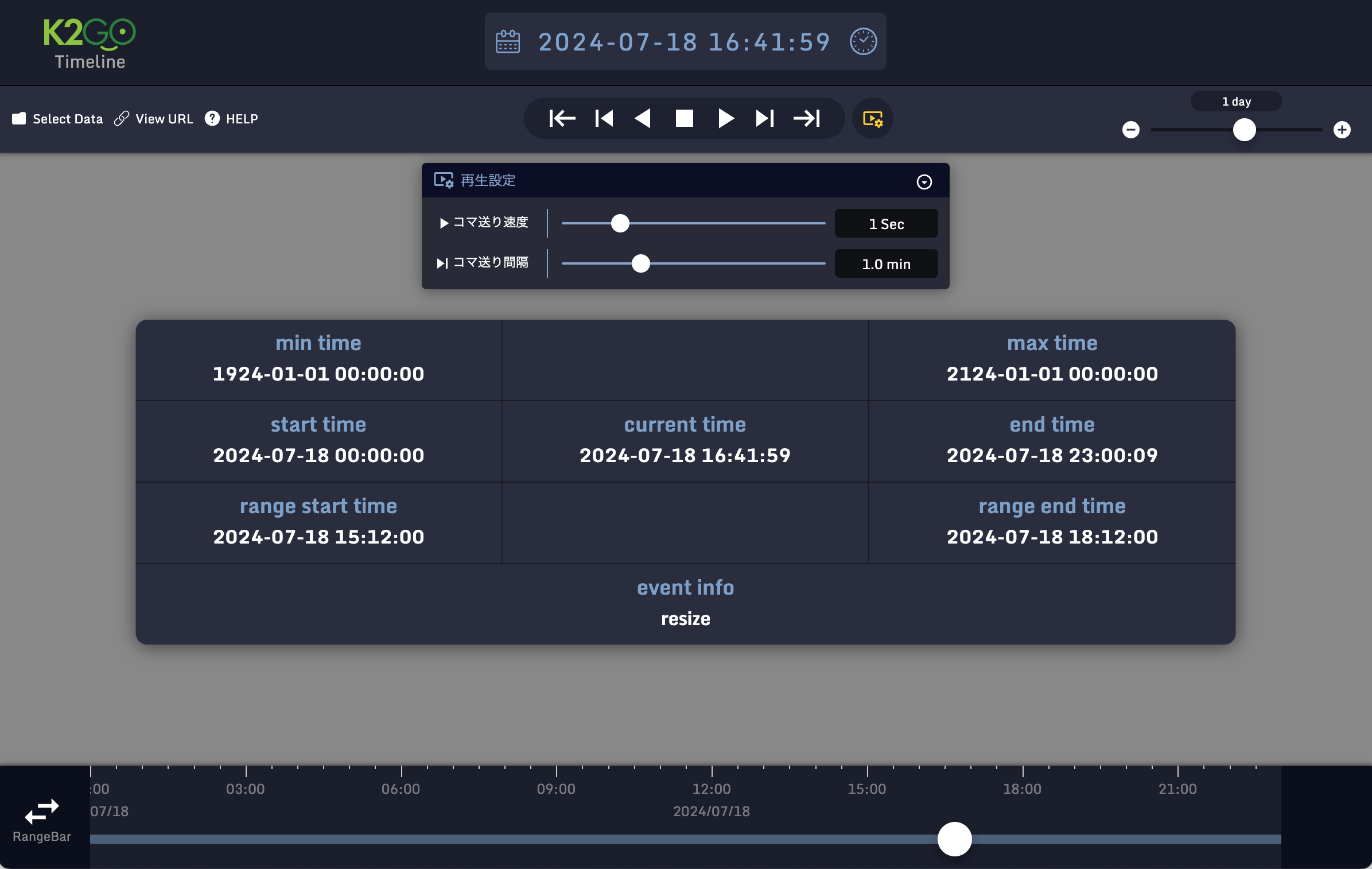
Task: Collapse the 再生設定 panel
Action: (924, 182)
